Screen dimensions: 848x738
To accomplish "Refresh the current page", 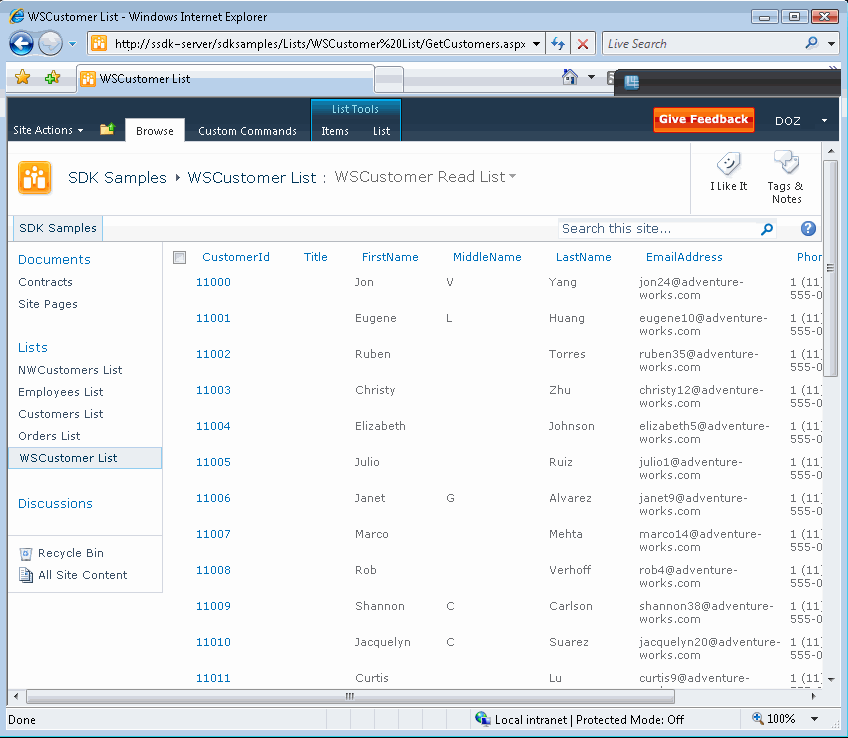I will (x=558, y=43).
